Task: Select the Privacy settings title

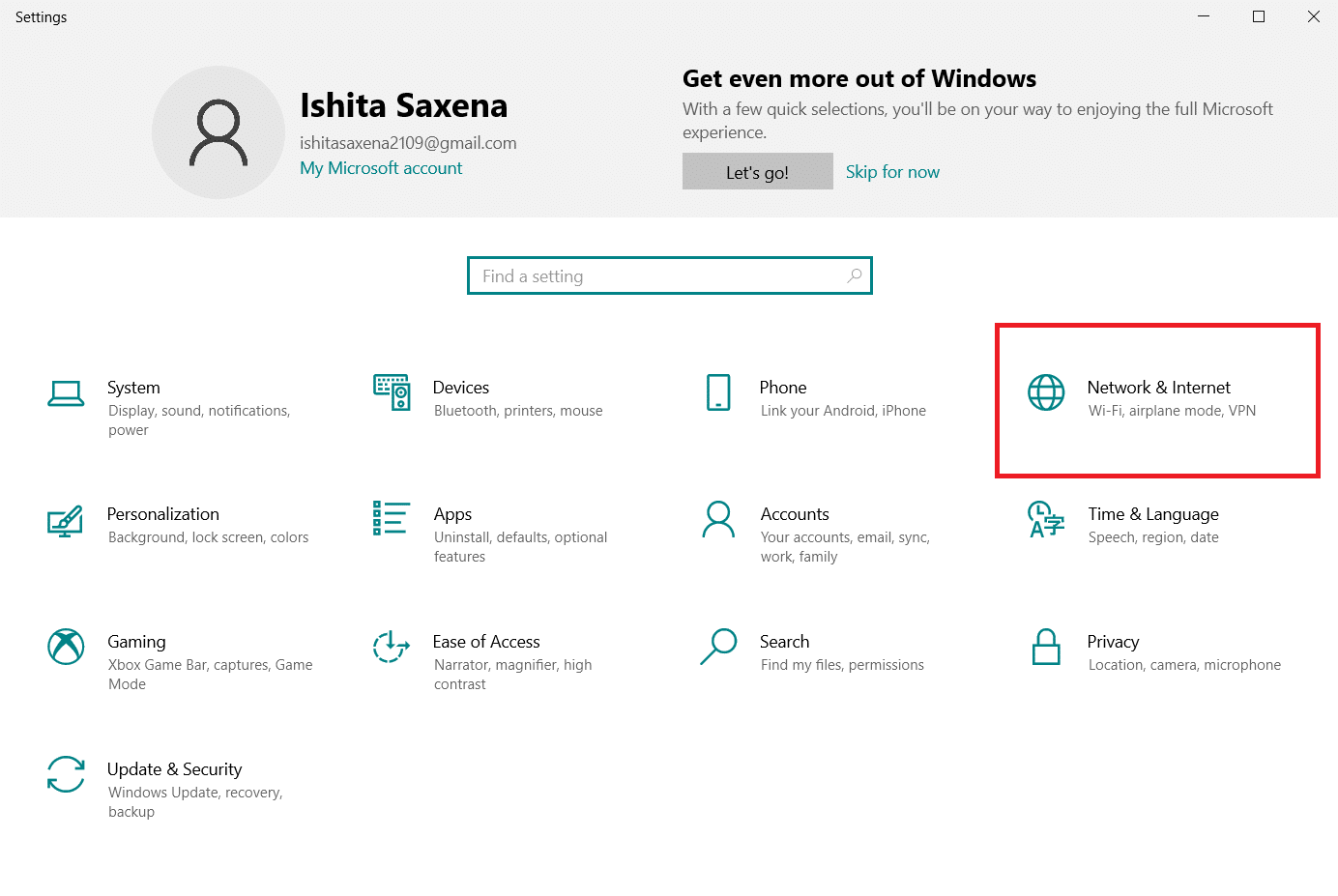Action: pos(1114,642)
